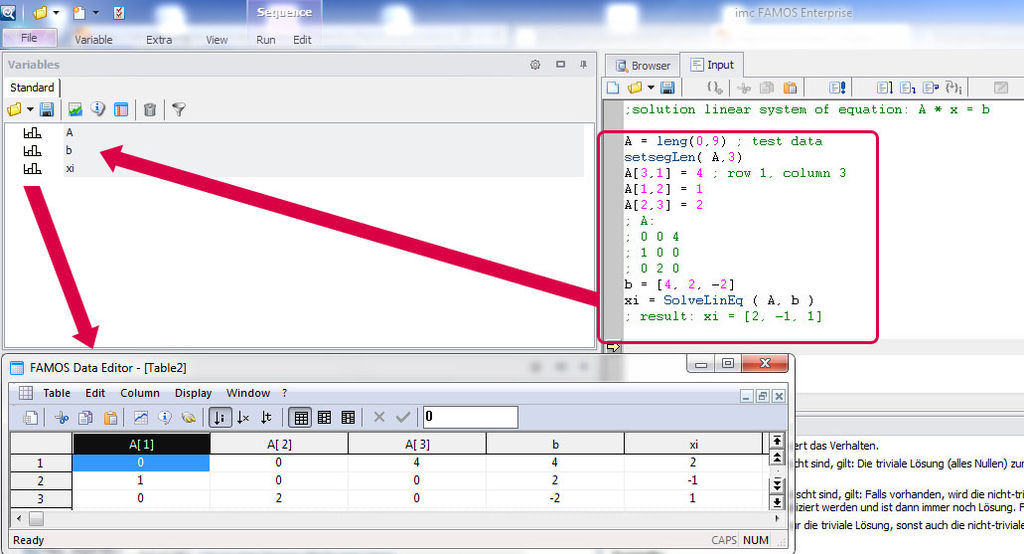Create a new sequence with the blank page icon
1024x554 pixels.
point(613,88)
